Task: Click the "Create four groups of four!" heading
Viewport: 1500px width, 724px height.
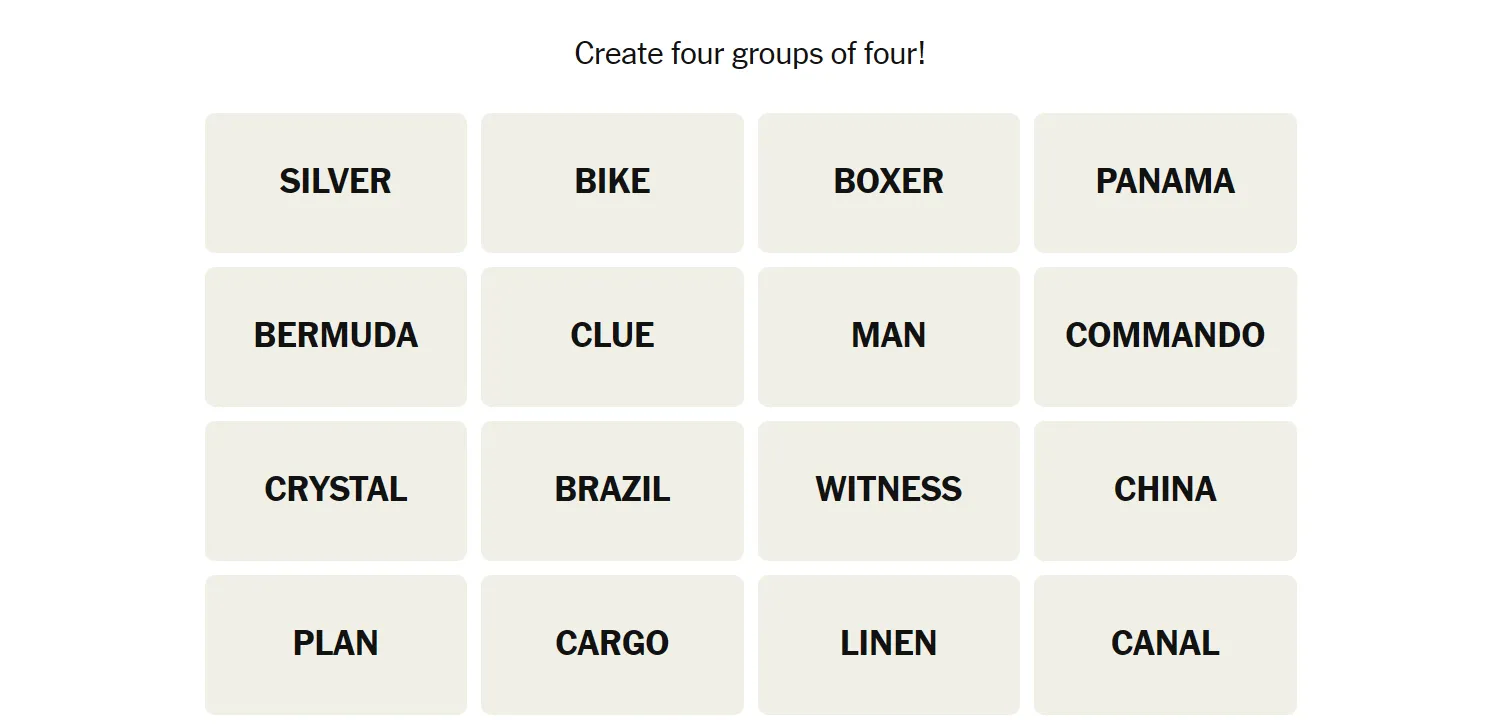Action: tap(750, 53)
